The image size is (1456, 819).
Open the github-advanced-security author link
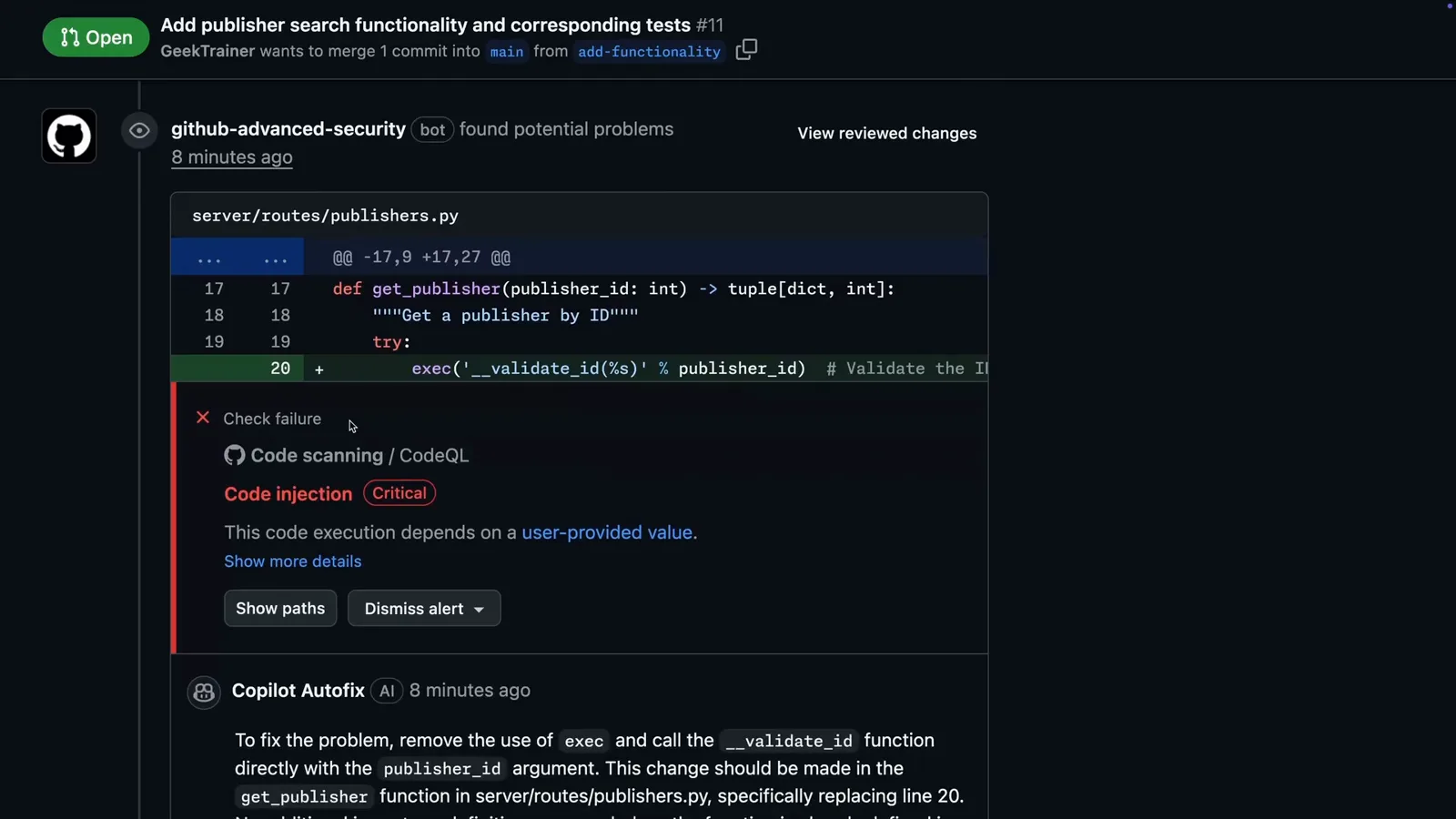[288, 129]
